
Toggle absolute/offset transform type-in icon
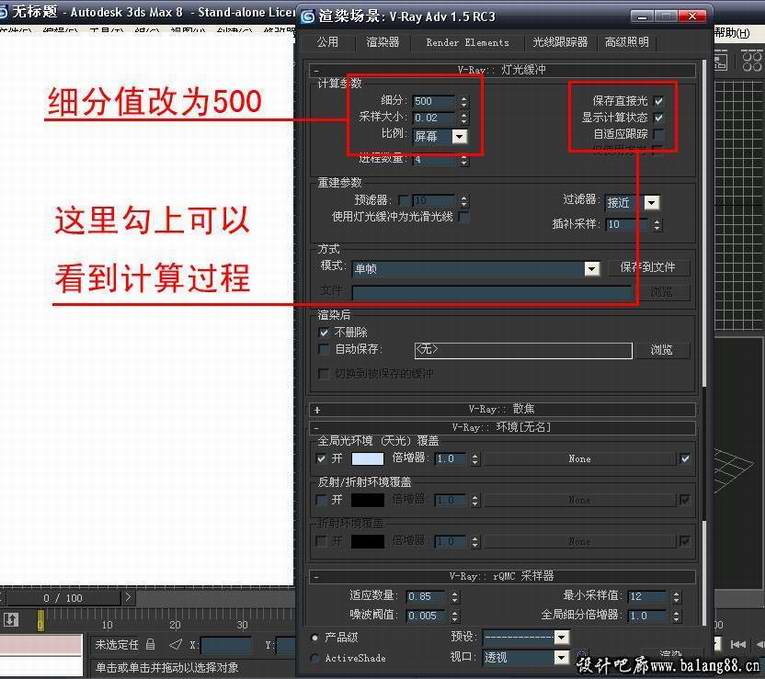click(176, 645)
